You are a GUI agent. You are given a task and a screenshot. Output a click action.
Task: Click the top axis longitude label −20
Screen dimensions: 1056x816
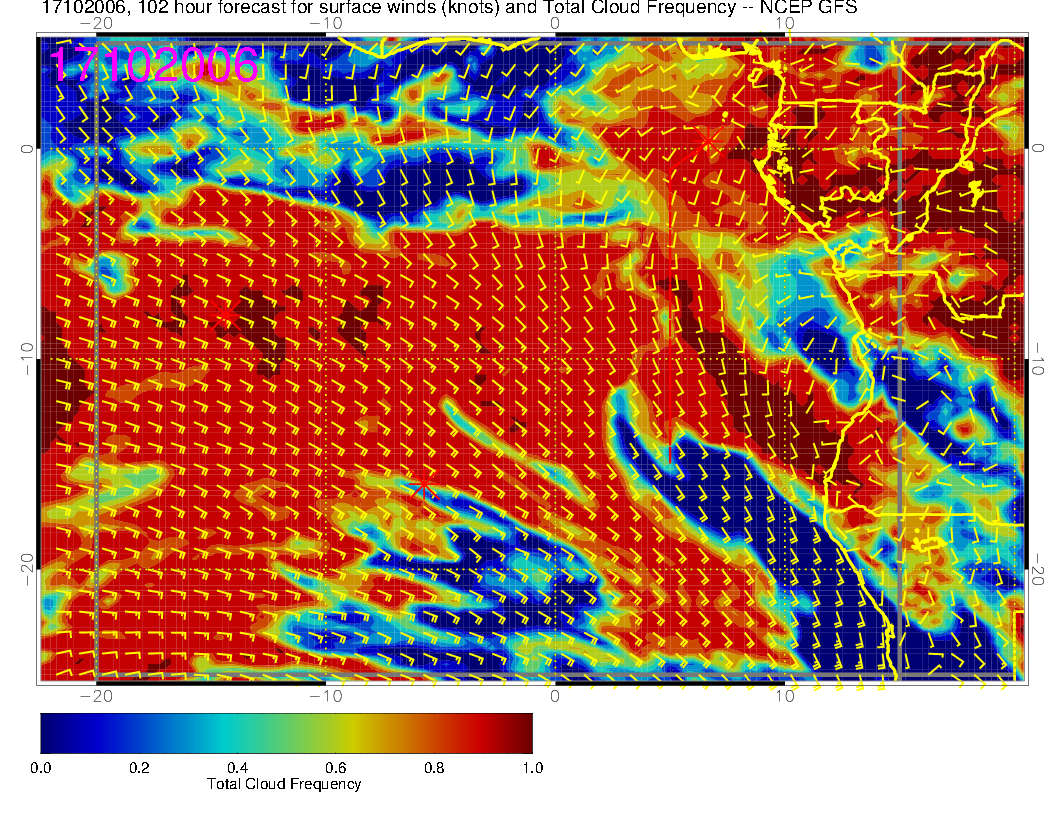[x=96, y=24]
